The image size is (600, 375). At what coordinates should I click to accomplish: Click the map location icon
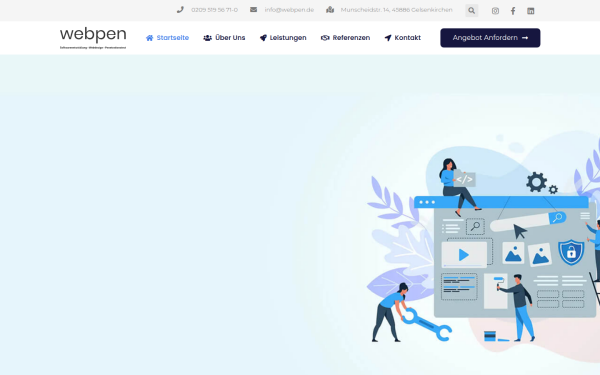pos(330,10)
